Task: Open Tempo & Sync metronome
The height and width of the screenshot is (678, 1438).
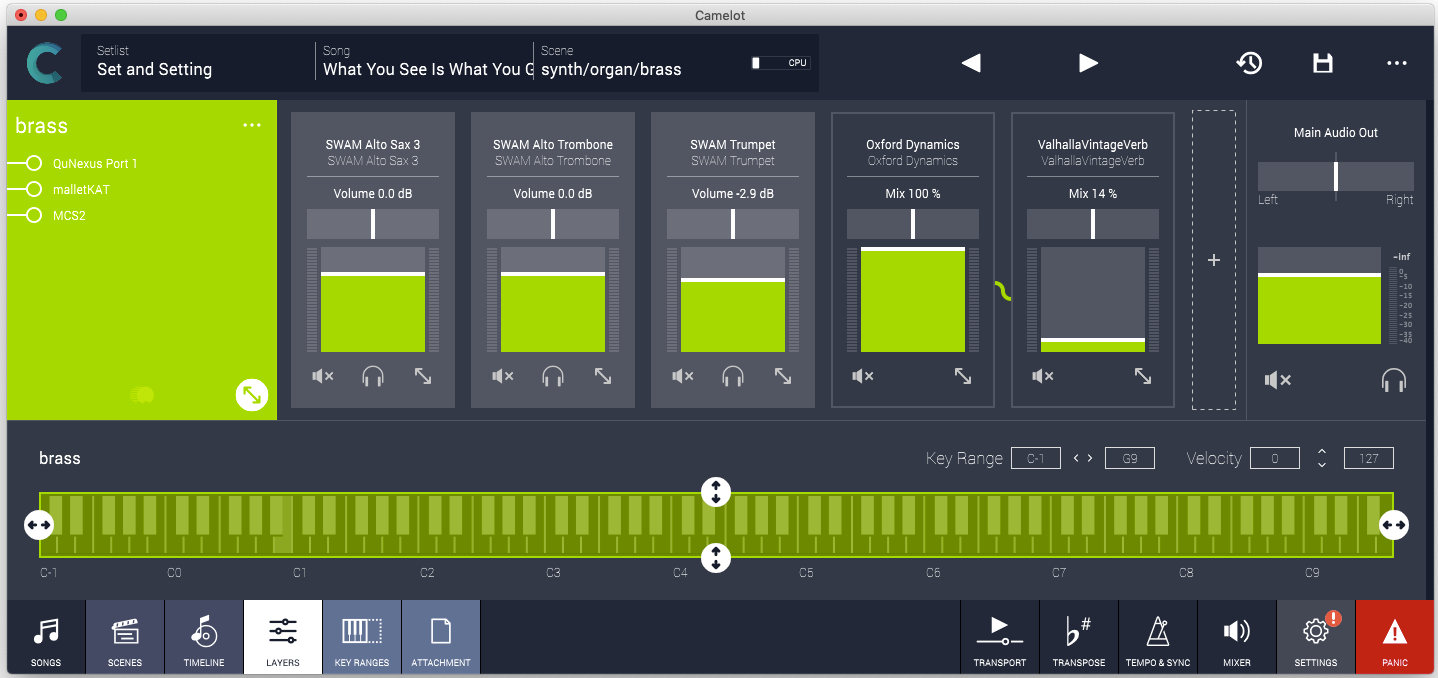Action: (x=1158, y=637)
